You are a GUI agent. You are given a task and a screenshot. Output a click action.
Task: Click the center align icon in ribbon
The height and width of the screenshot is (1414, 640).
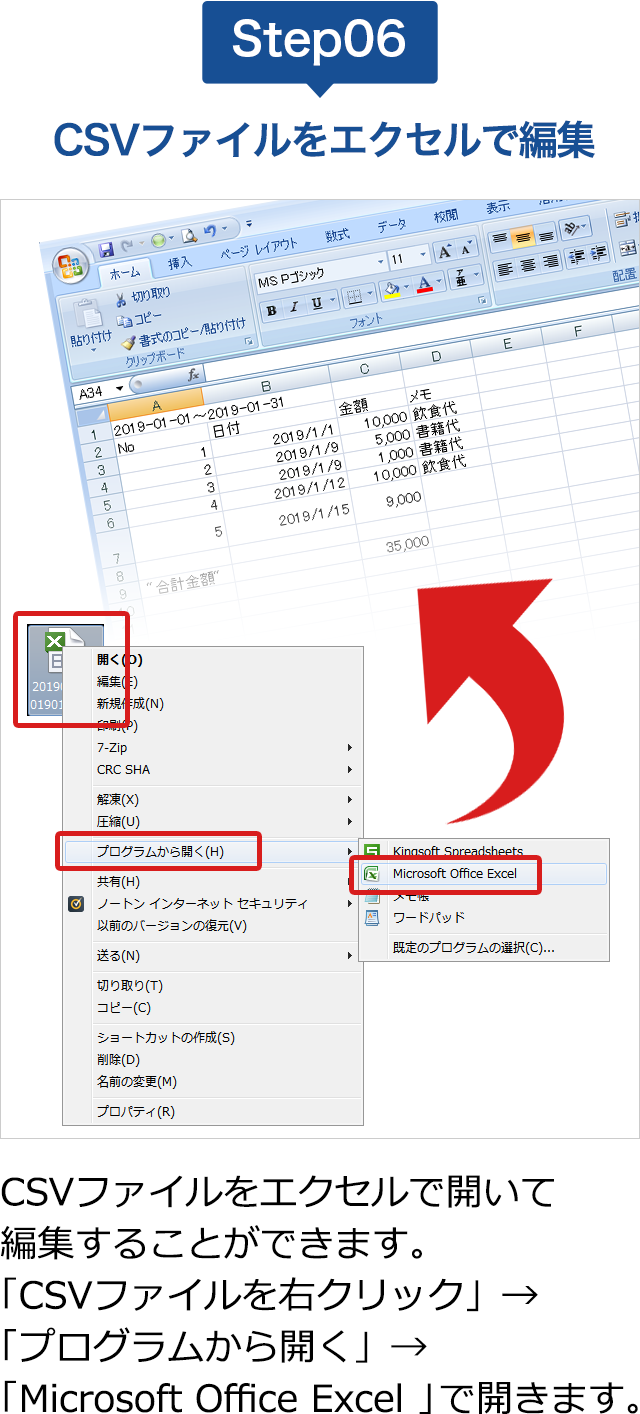[x=527, y=265]
